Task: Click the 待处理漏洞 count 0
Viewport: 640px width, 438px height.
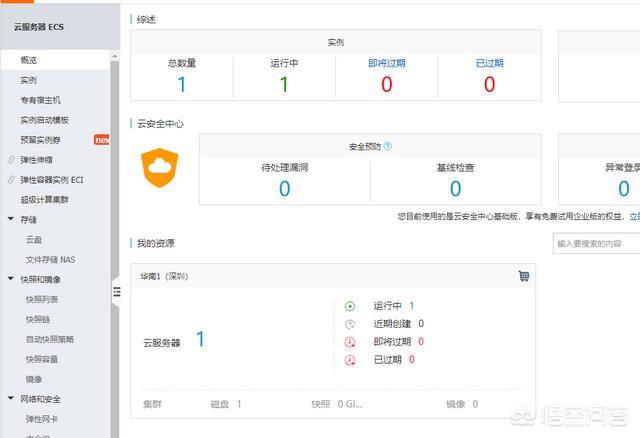Action: click(284, 189)
